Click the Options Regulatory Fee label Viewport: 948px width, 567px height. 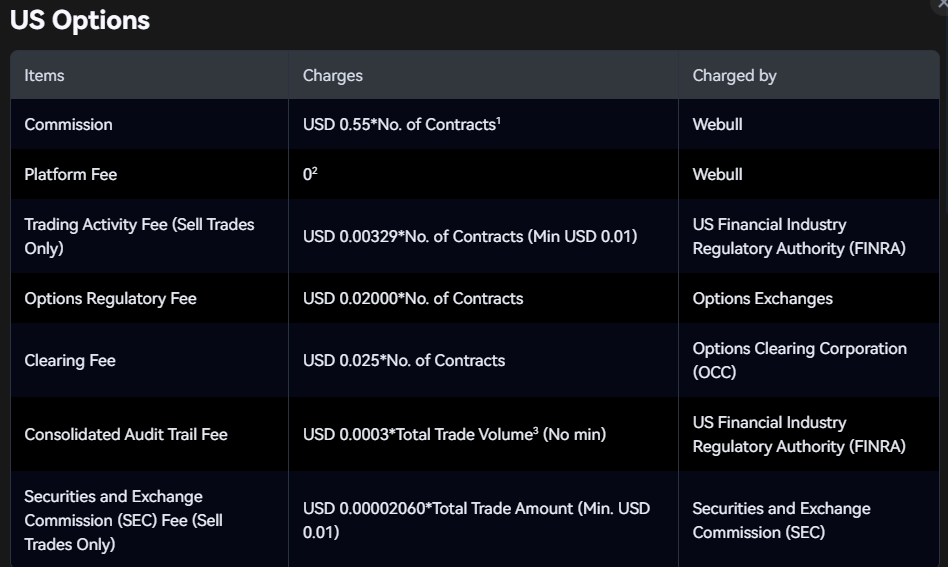[x=111, y=299]
